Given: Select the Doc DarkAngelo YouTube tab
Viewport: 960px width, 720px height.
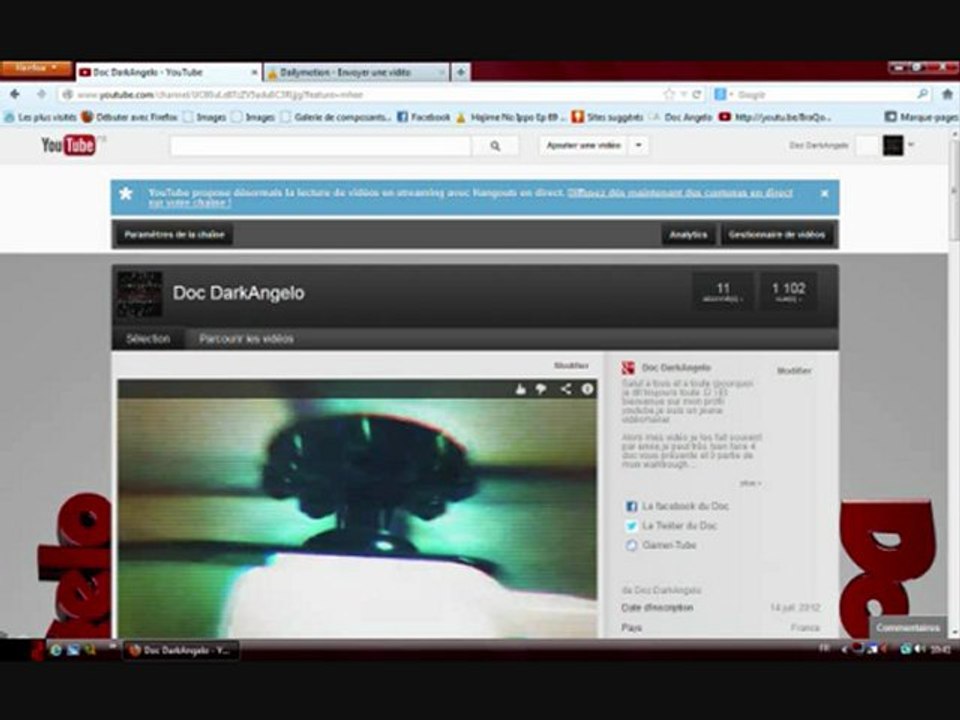Looking at the screenshot, I should (x=168, y=72).
